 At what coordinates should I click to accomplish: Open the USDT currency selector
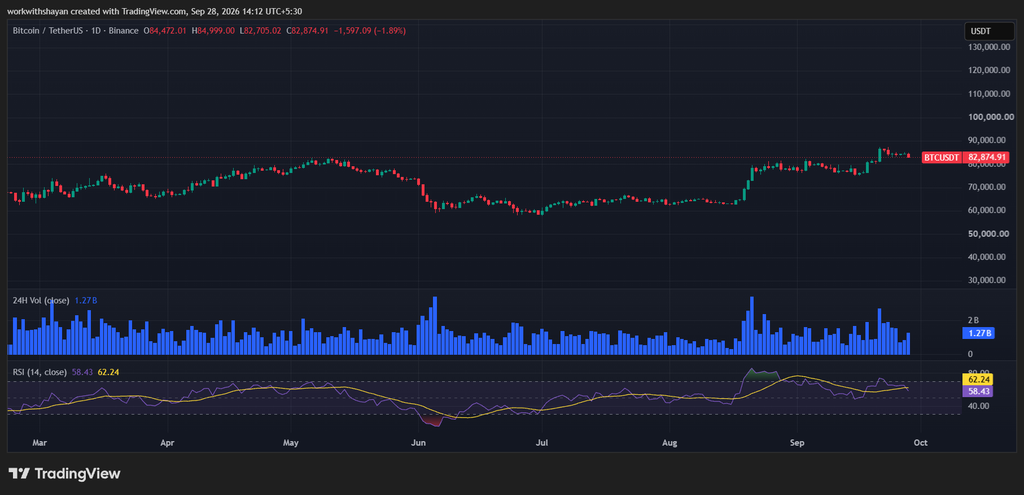(989, 31)
